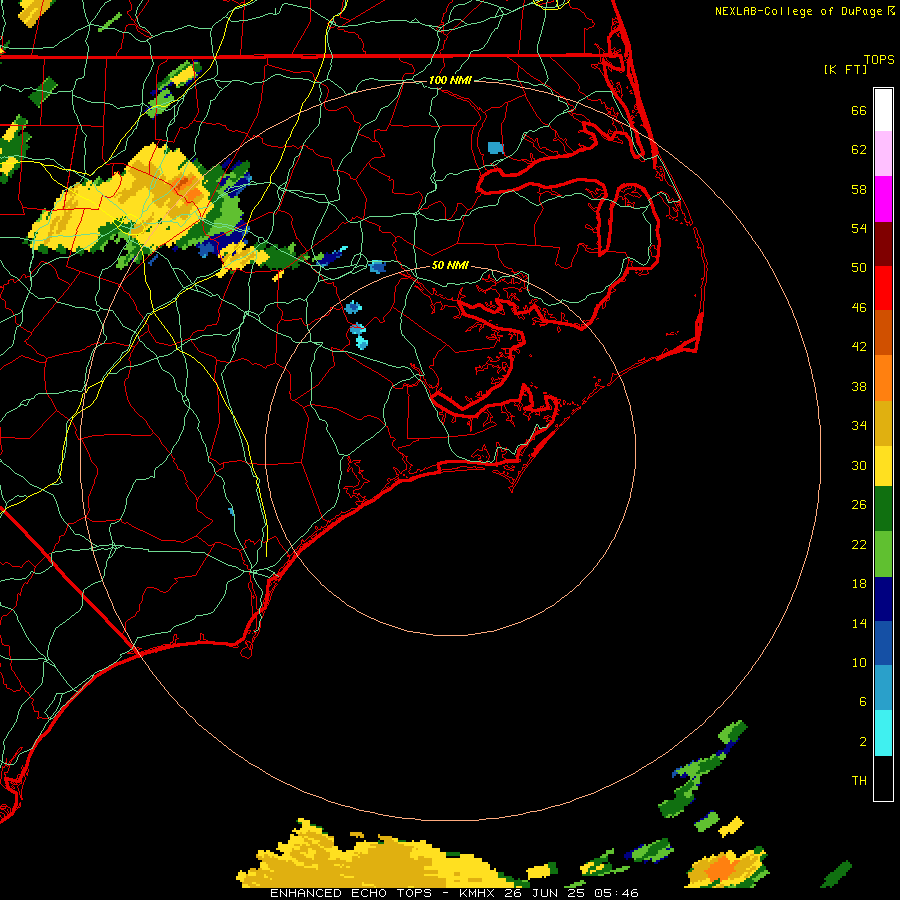The width and height of the screenshot is (900, 900).
Task: Click the light pink legend swatch
Action: click(883, 153)
